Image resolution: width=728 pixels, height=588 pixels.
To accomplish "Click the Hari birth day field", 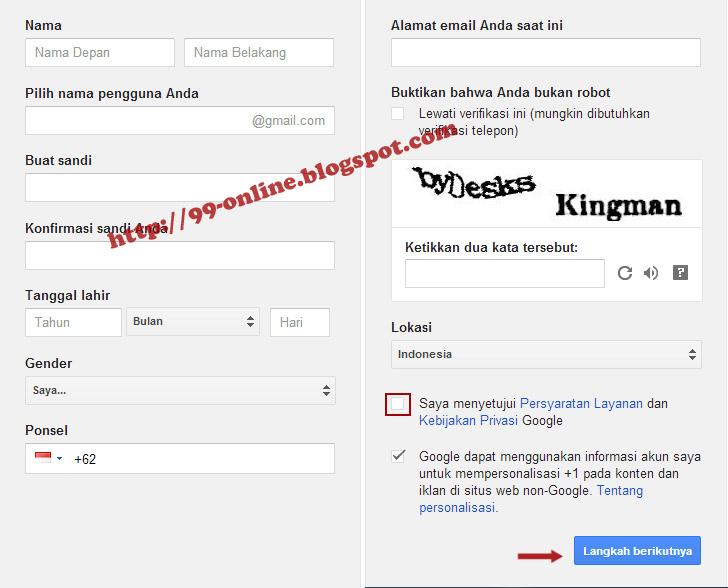I will point(300,322).
